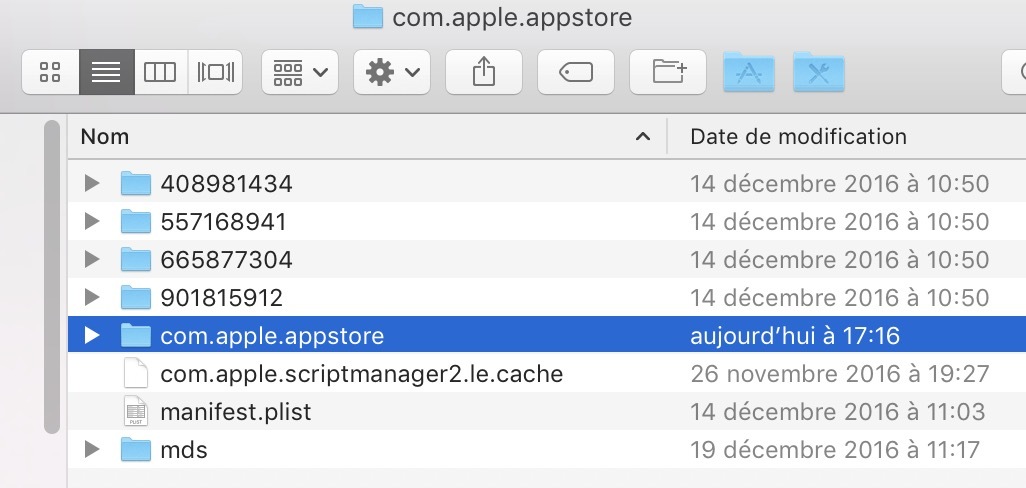Open the arrange items dropdown
Image resolution: width=1026 pixels, height=488 pixels.
[300, 72]
